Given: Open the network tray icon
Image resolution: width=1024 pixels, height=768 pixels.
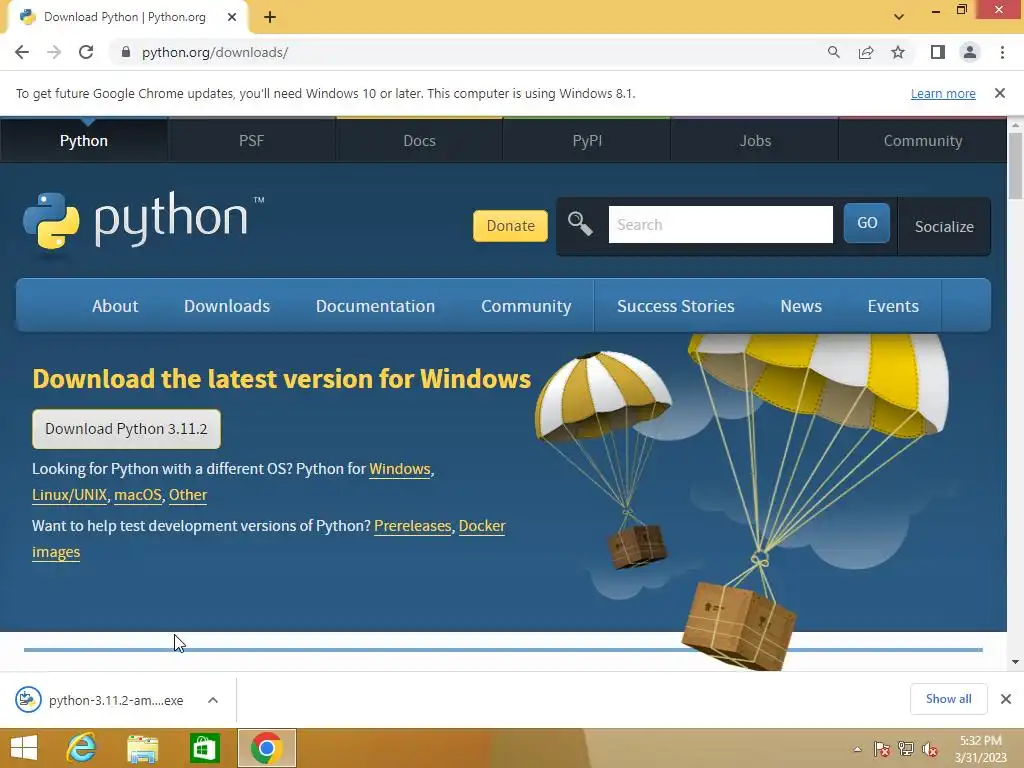Looking at the screenshot, I should [906, 750].
